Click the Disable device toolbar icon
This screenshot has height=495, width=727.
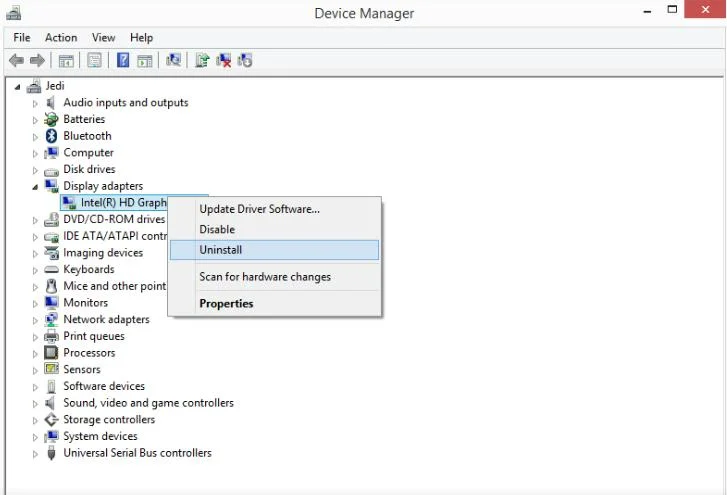click(245, 60)
